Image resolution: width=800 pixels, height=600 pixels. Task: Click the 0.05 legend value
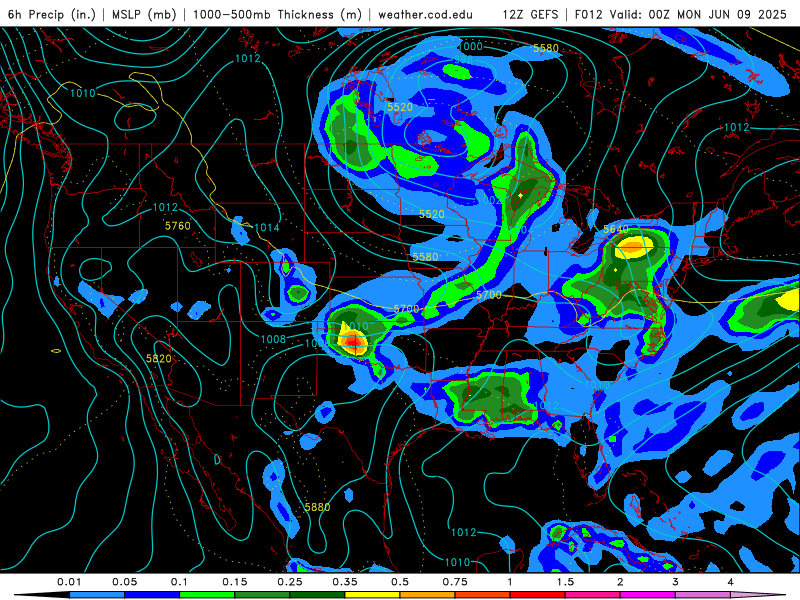[x=124, y=582]
